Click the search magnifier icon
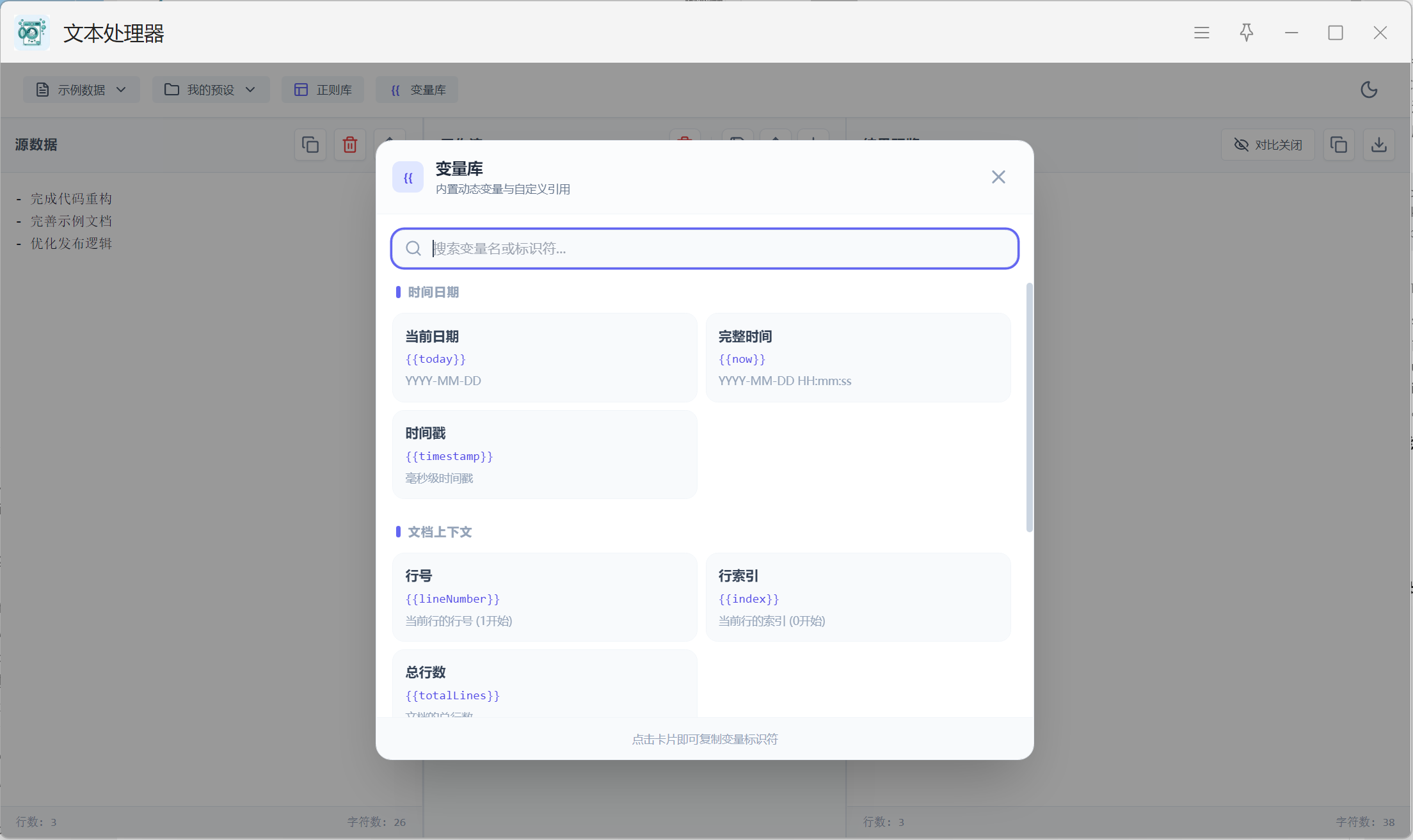Viewport: 1413px width, 840px height. point(413,248)
